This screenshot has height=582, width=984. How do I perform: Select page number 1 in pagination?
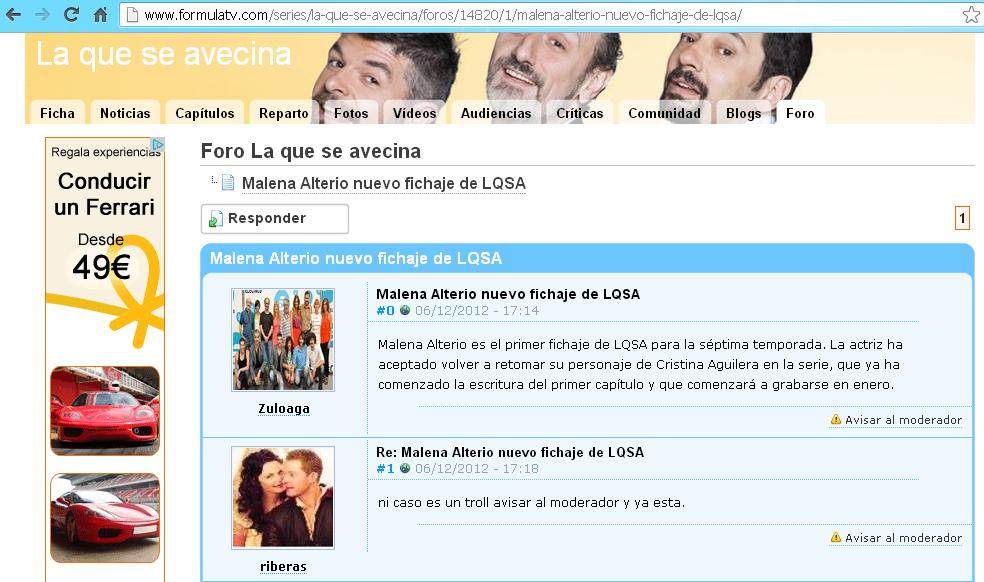(x=962, y=218)
